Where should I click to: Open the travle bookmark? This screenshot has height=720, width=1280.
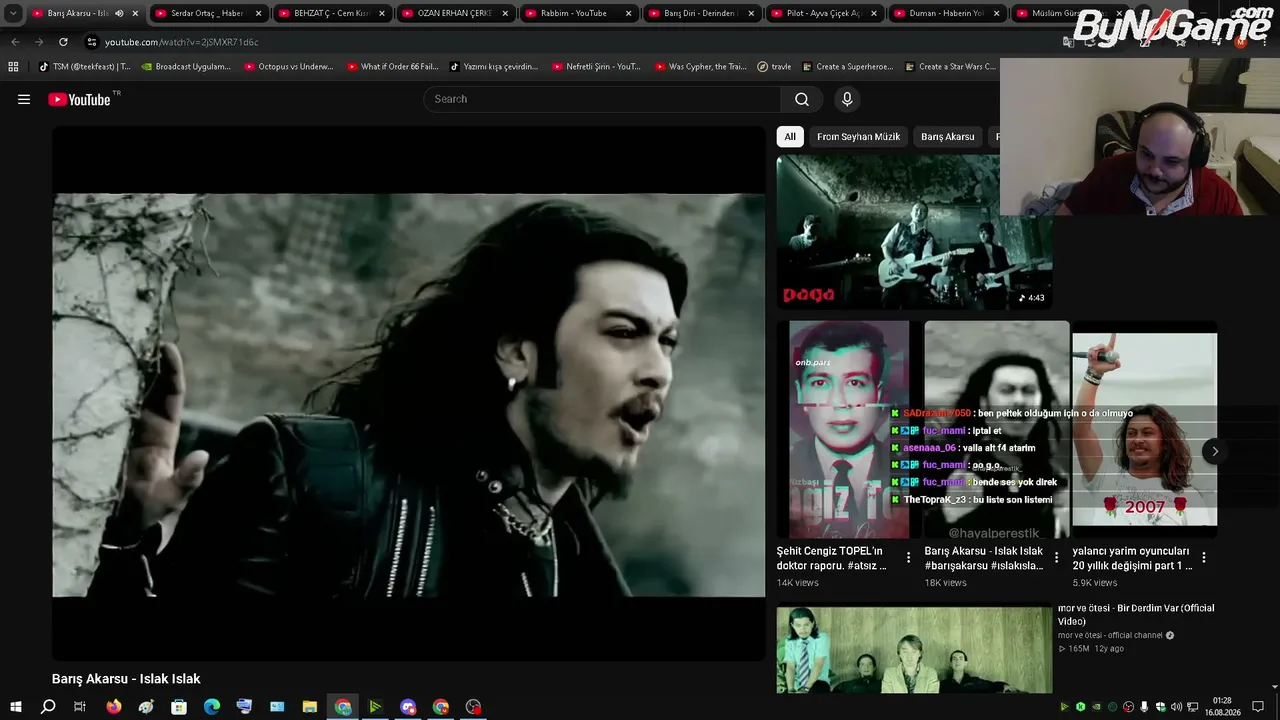775,67
